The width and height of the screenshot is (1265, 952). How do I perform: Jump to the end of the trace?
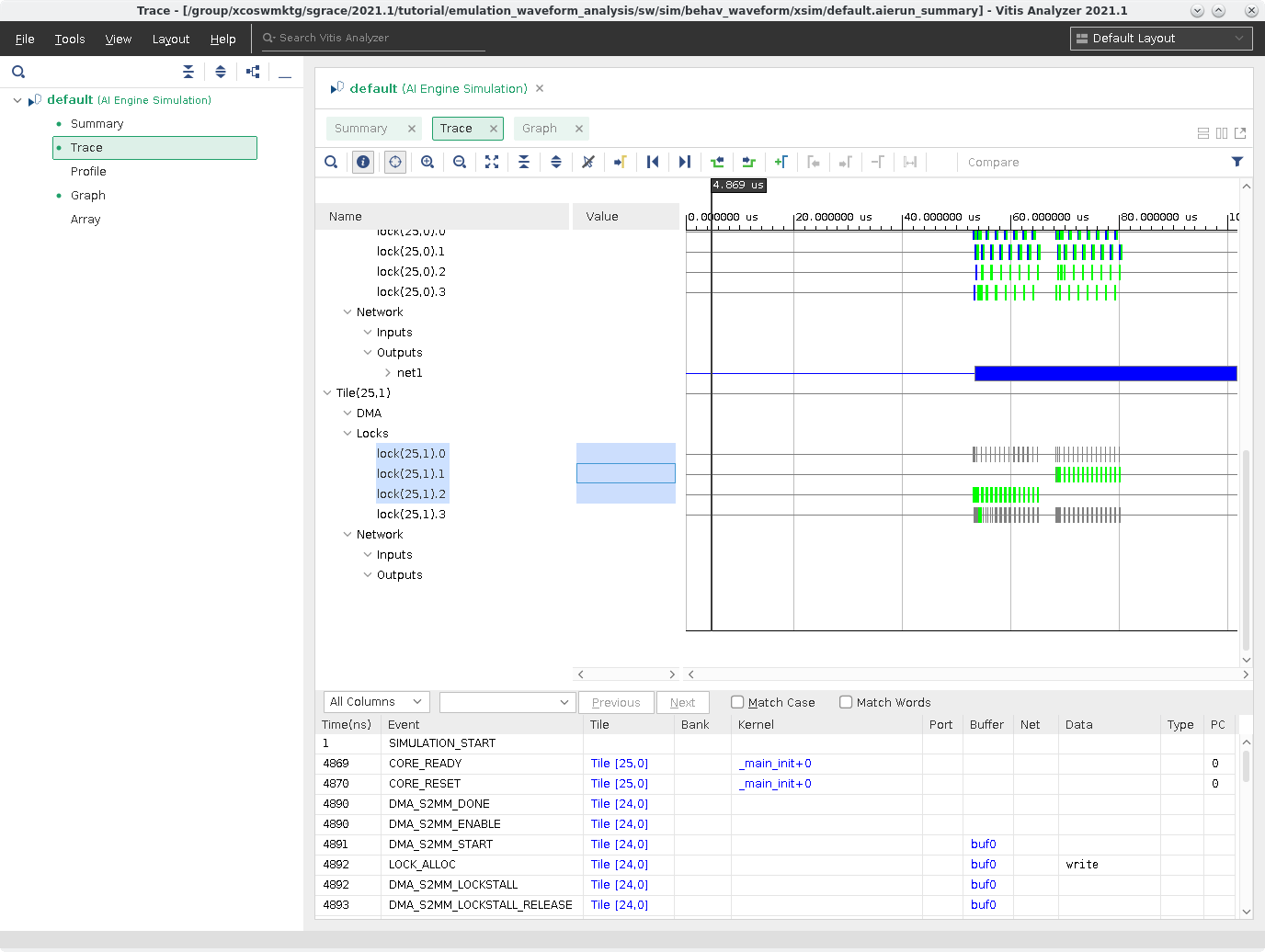tap(685, 162)
